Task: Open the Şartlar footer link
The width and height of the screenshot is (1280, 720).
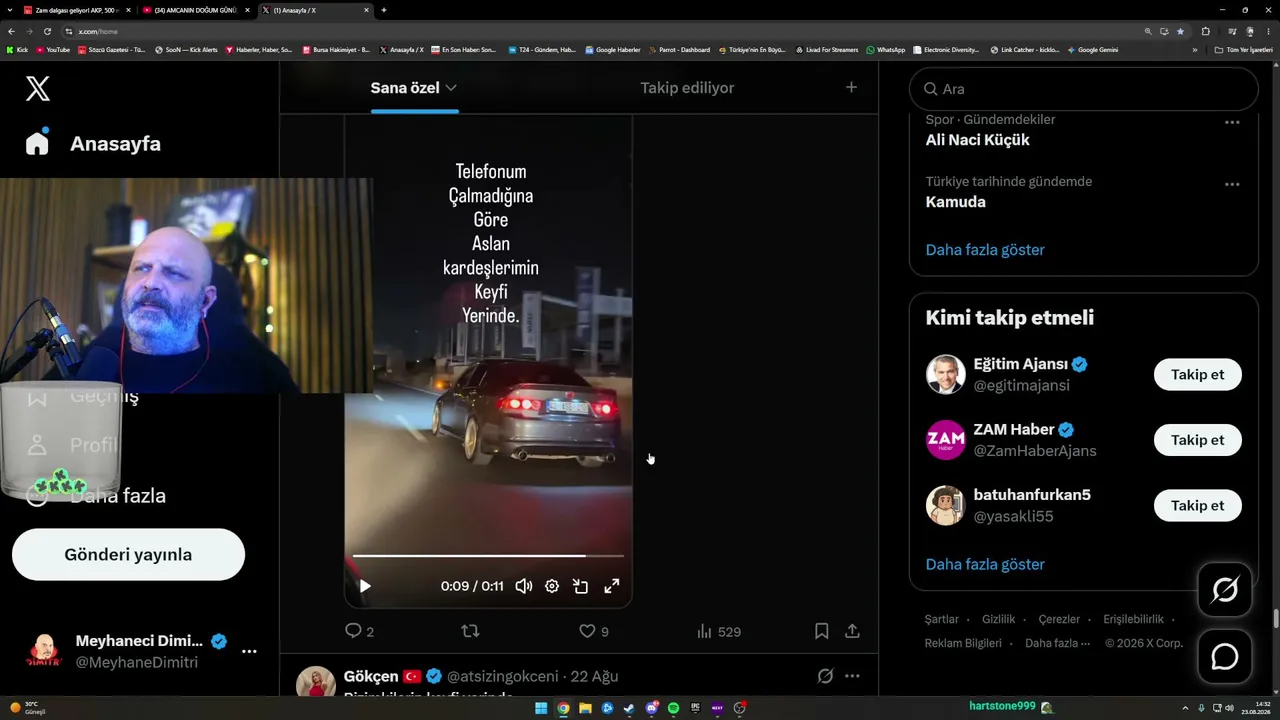Action: [x=942, y=620]
